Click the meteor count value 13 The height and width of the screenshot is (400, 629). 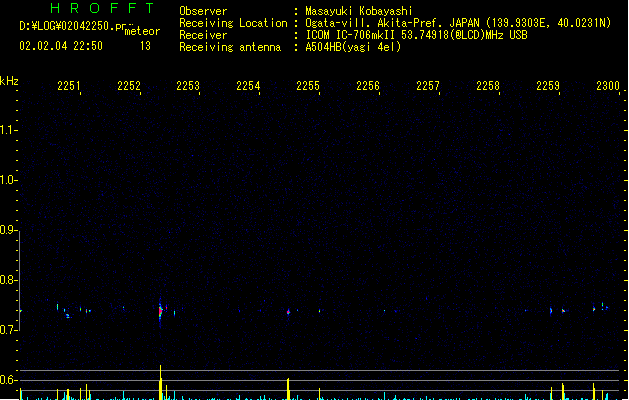click(x=145, y=46)
